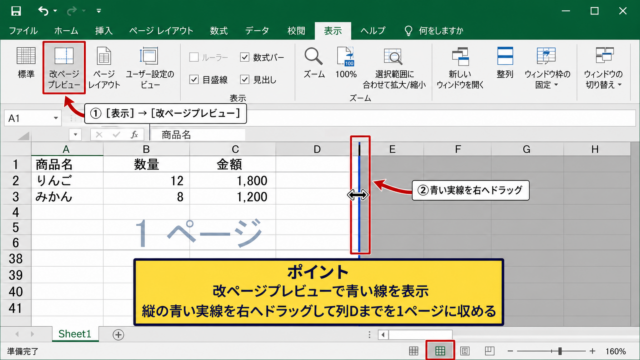
Task: Click the 何をしますか search box
Action: pos(434,31)
